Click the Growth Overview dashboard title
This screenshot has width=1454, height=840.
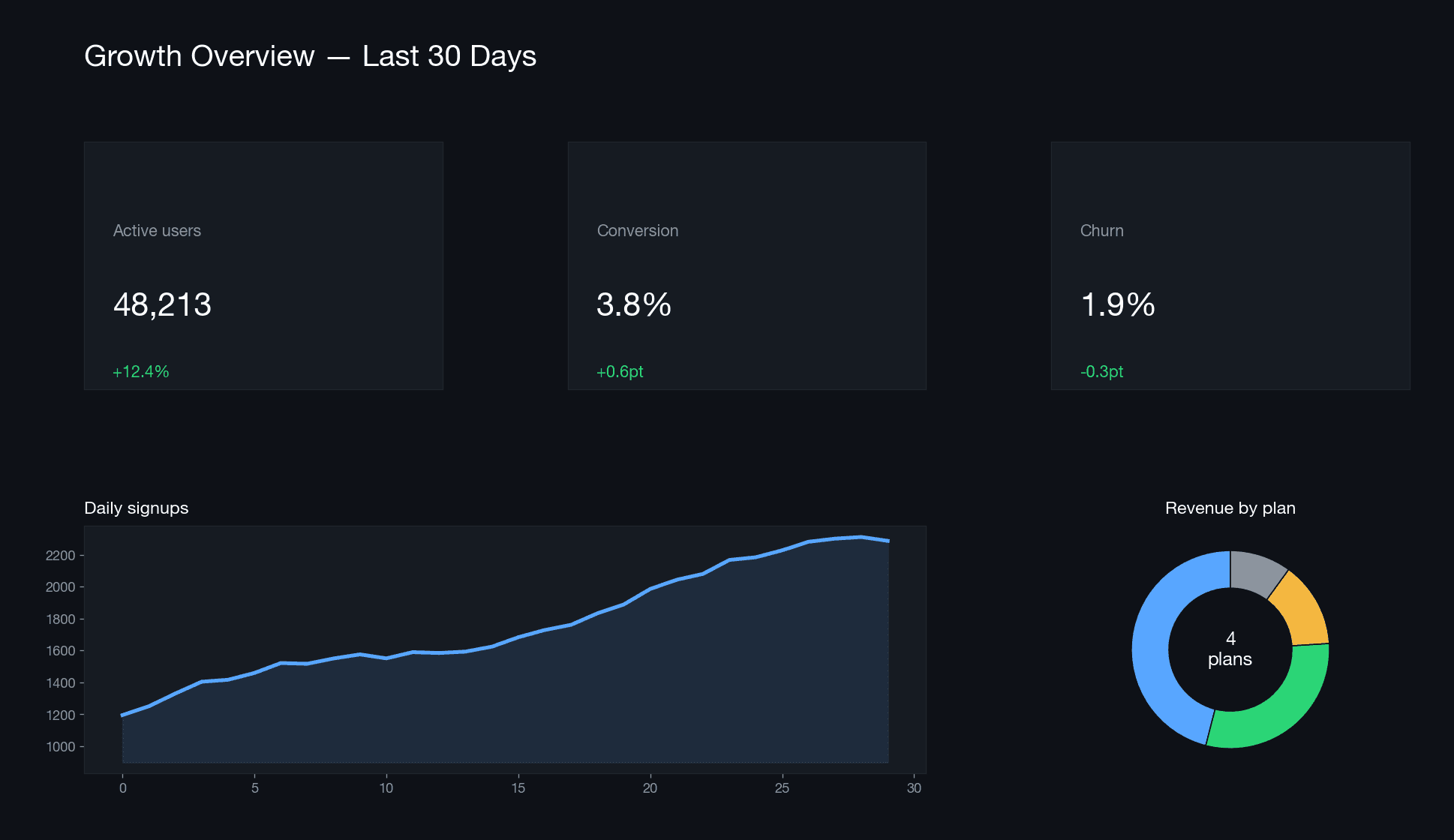click(310, 56)
